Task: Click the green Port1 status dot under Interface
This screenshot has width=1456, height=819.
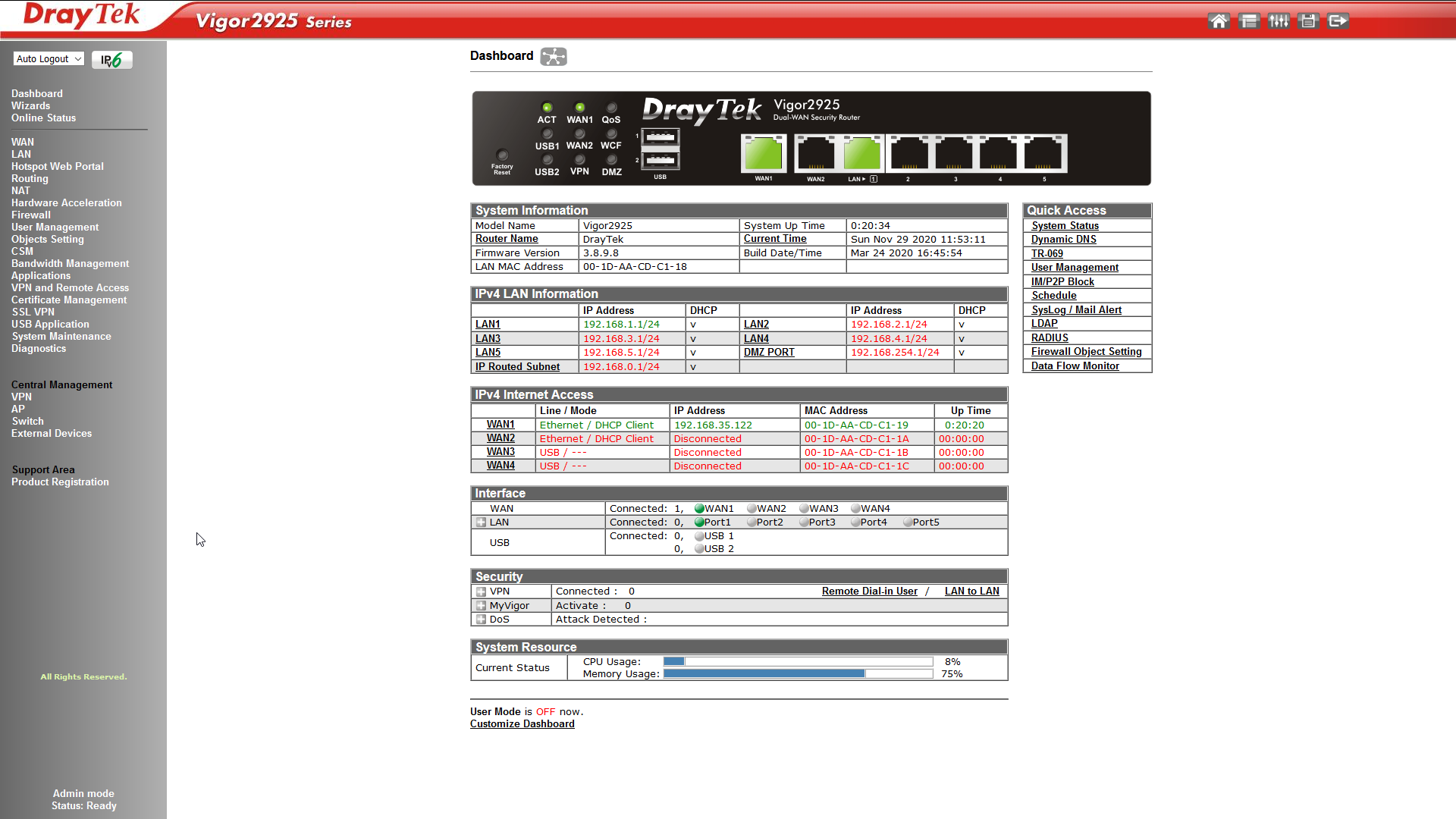Action: click(699, 522)
